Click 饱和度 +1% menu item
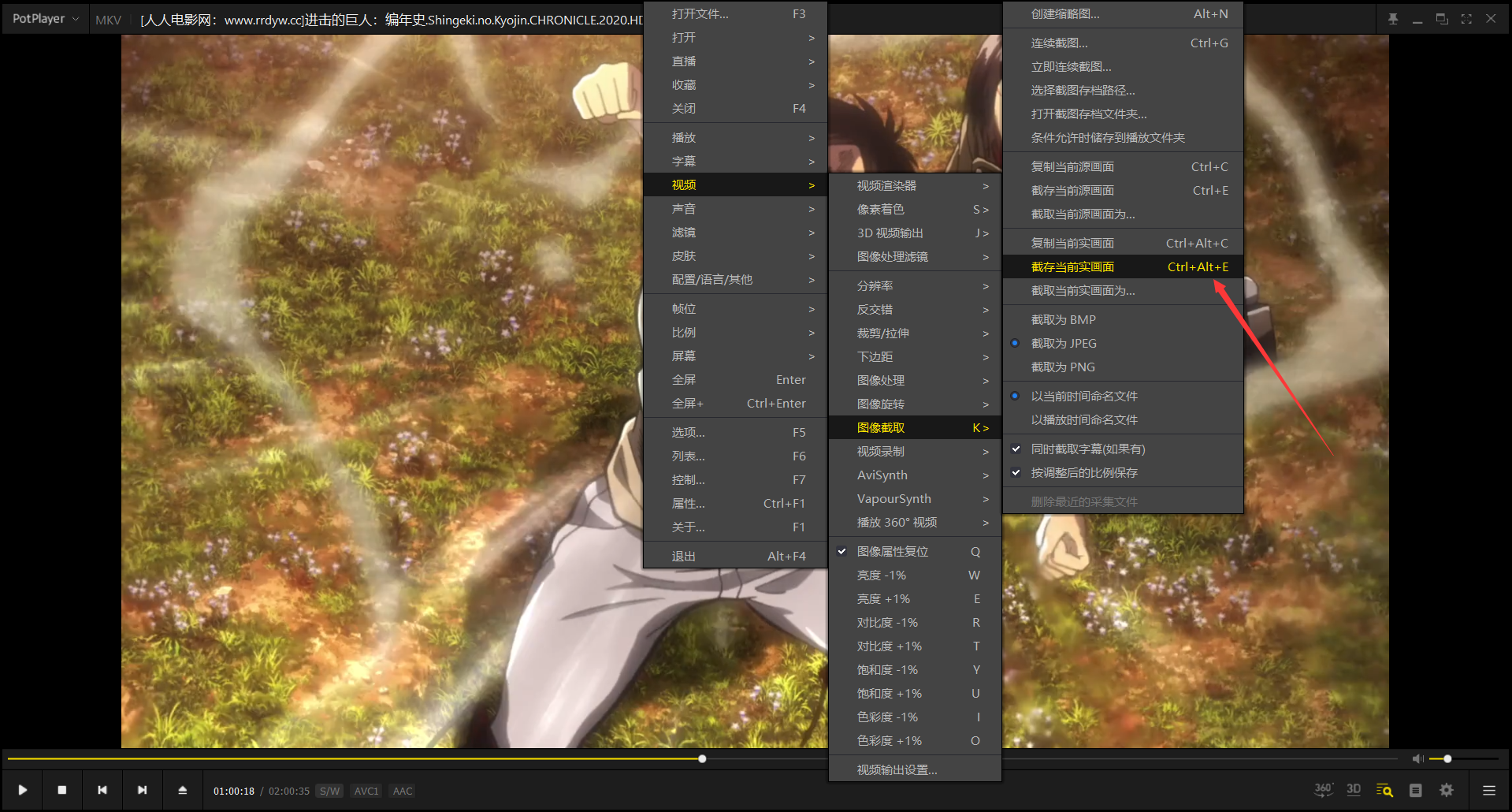This screenshot has width=1512, height=812. click(x=915, y=693)
